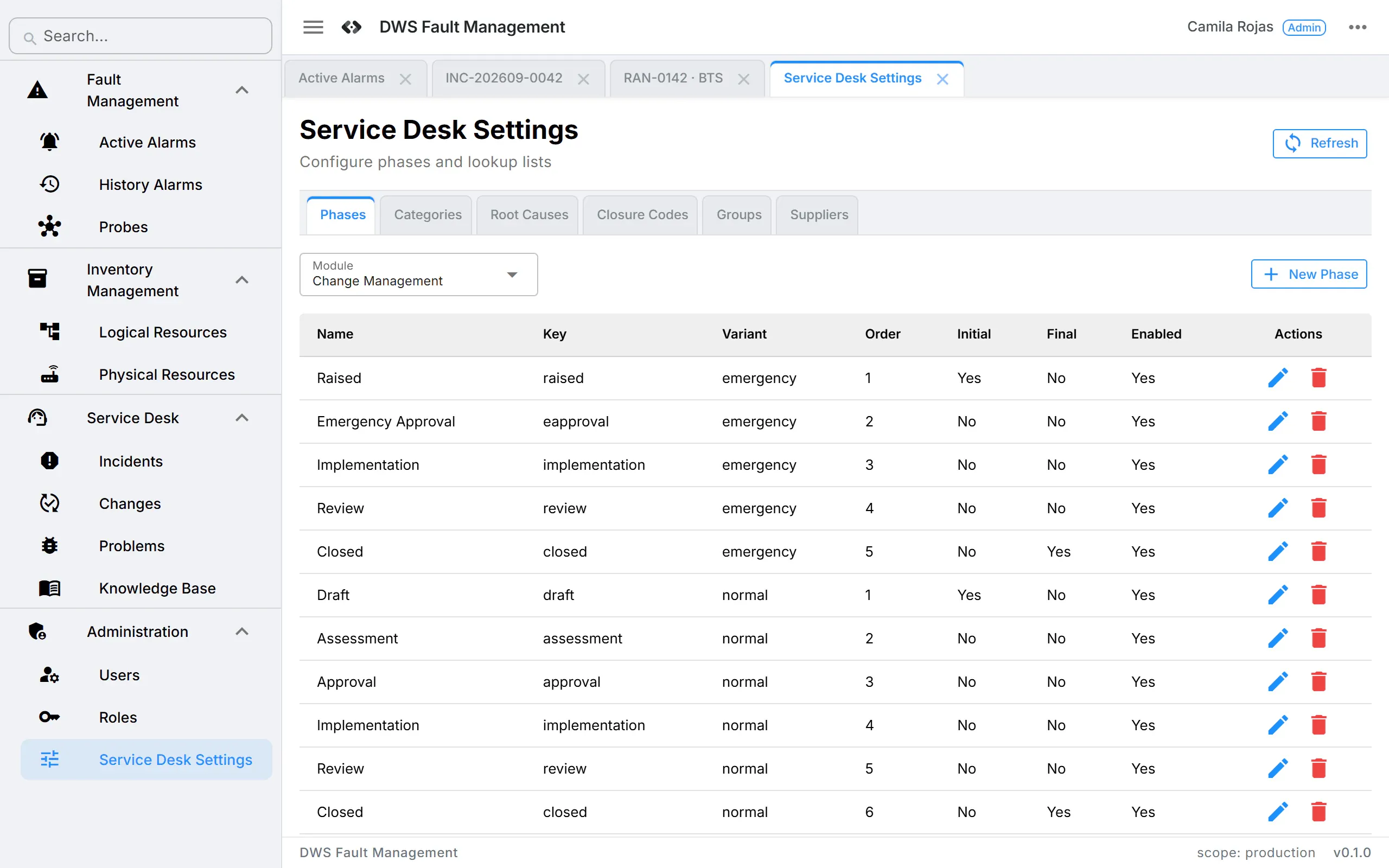Viewport: 1389px width, 868px height.
Task: Edit the Emergency Approval phase
Action: point(1278,422)
